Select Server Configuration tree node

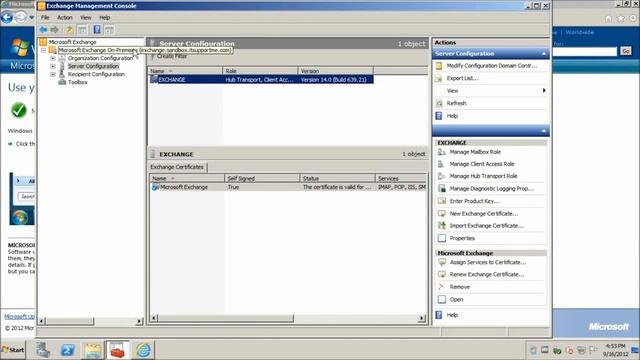93,66
